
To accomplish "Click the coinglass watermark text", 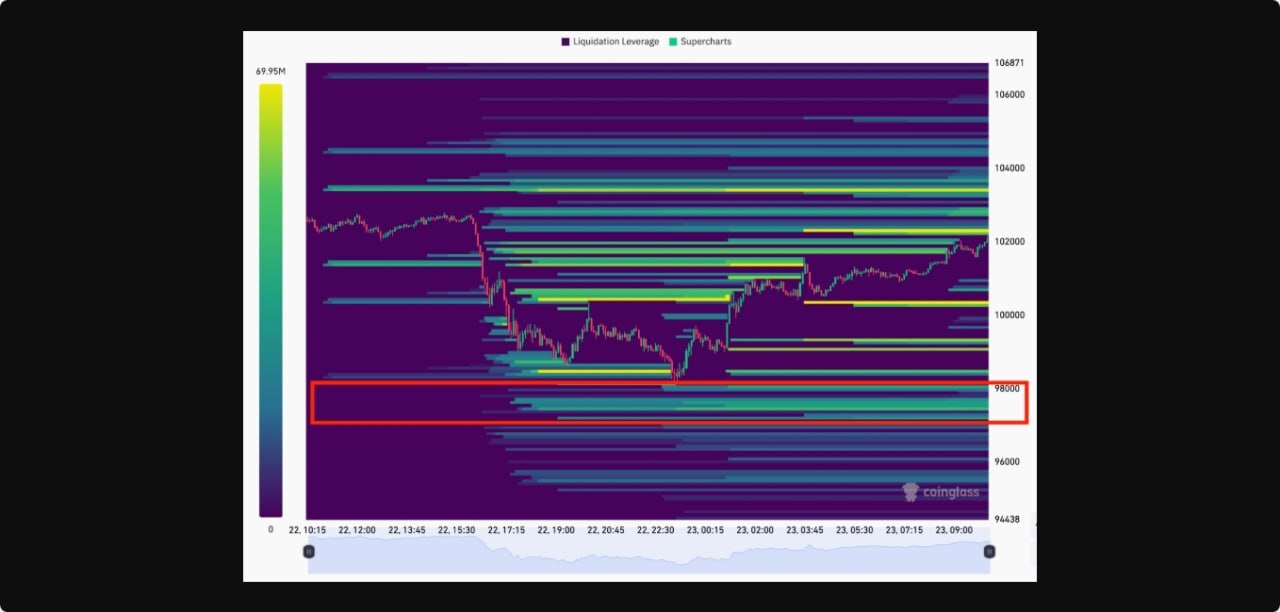I will tap(951, 492).
